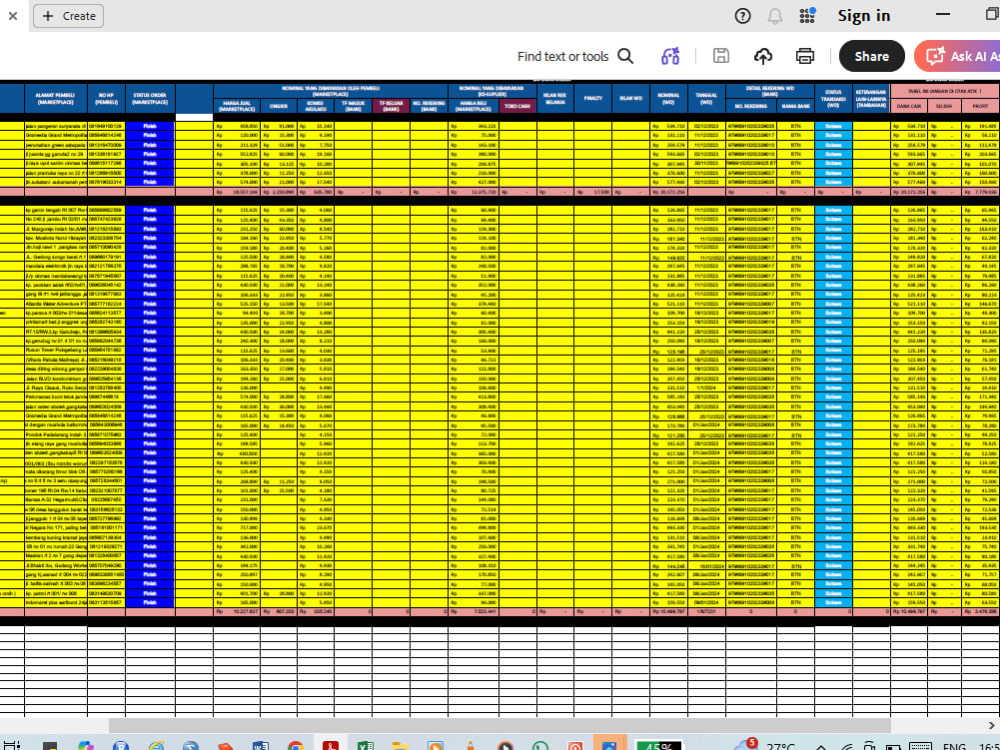Open the Ask AI Assistant button
The height and width of the screenshot is (750, 1000).
click(x=957, y=56)
